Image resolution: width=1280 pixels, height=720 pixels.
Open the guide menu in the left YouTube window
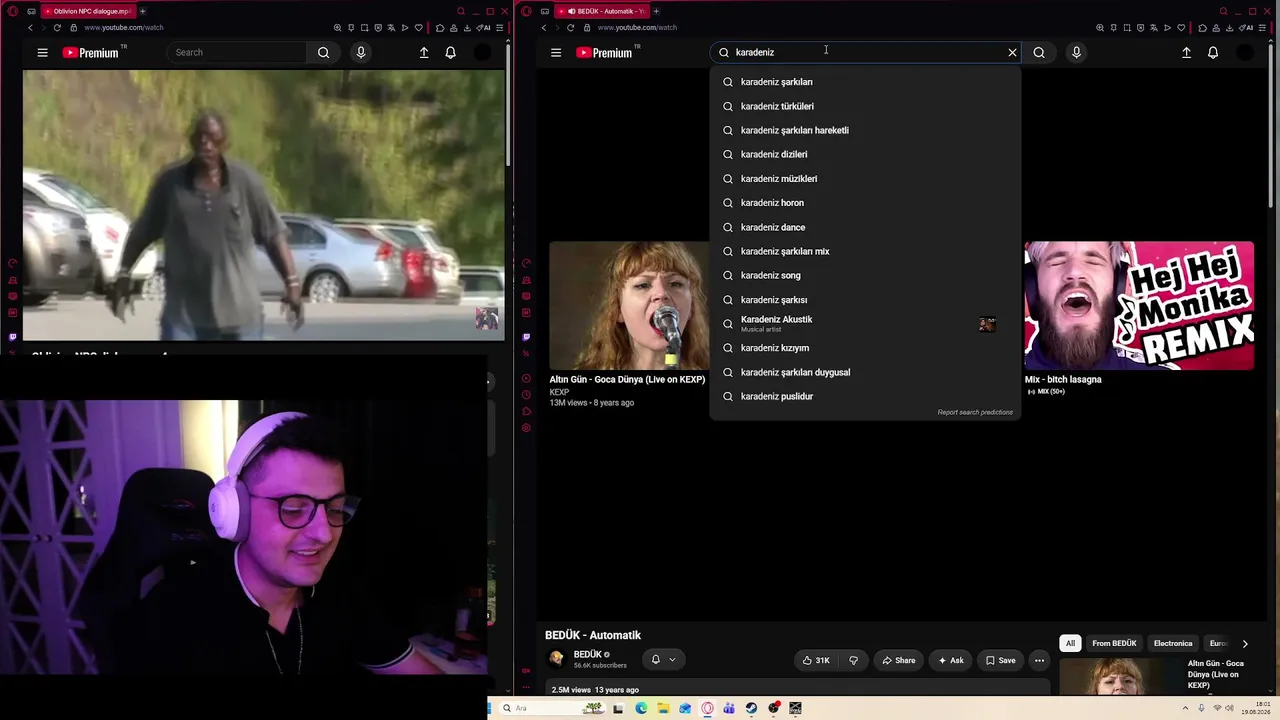pos(42,52)
